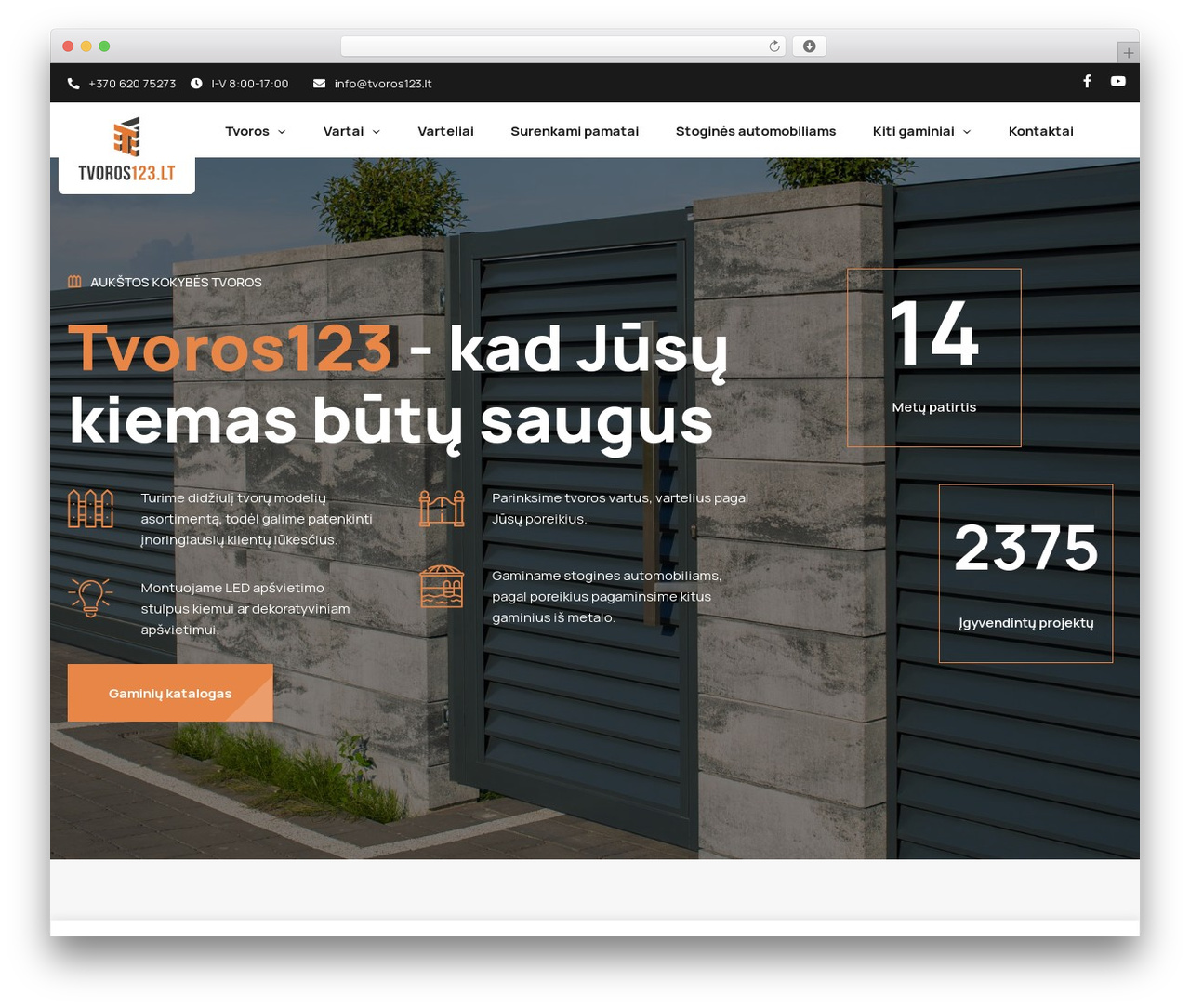Click the working hours 'I-V 8:00-17:00' text
This screenshot has height=1008, width=1190.
(250, 84)
